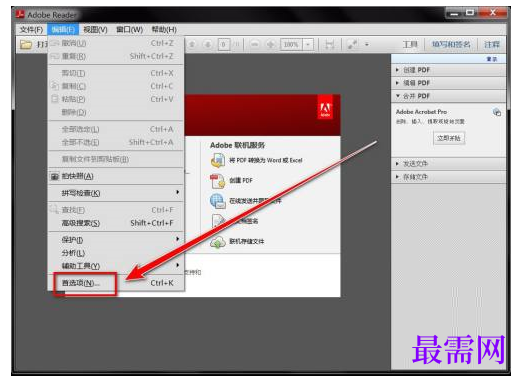Click the 100% zoom value field
This screenshot has width=524, height=381.
coord(291,44)
